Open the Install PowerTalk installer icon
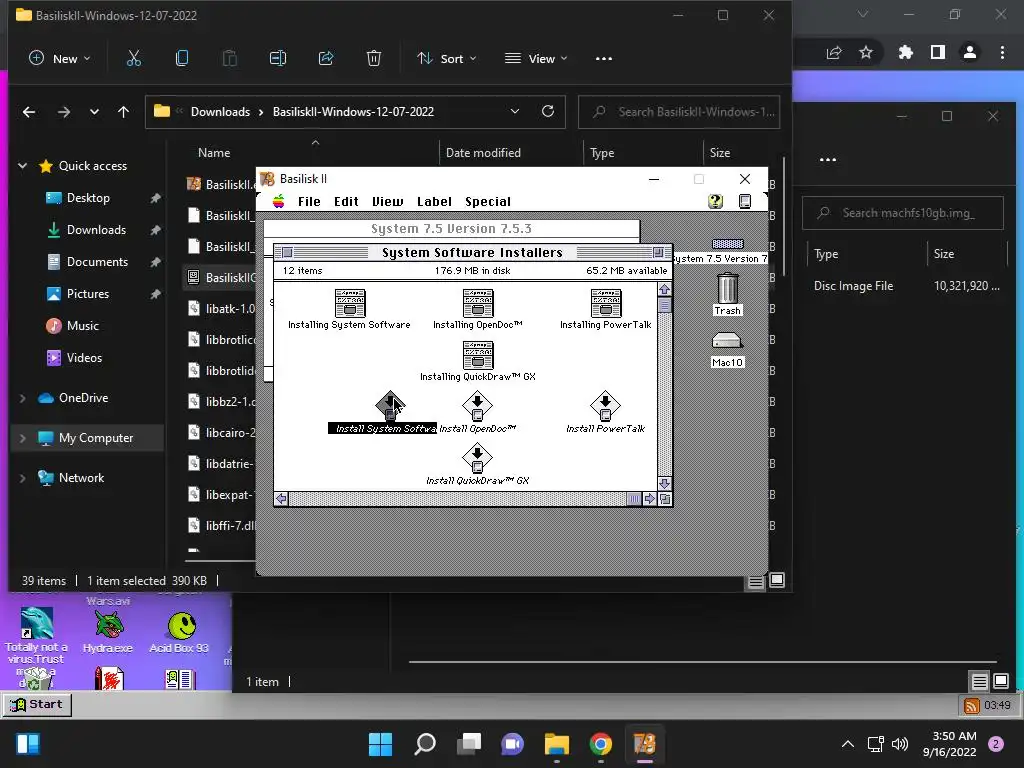 click(605, 406)
